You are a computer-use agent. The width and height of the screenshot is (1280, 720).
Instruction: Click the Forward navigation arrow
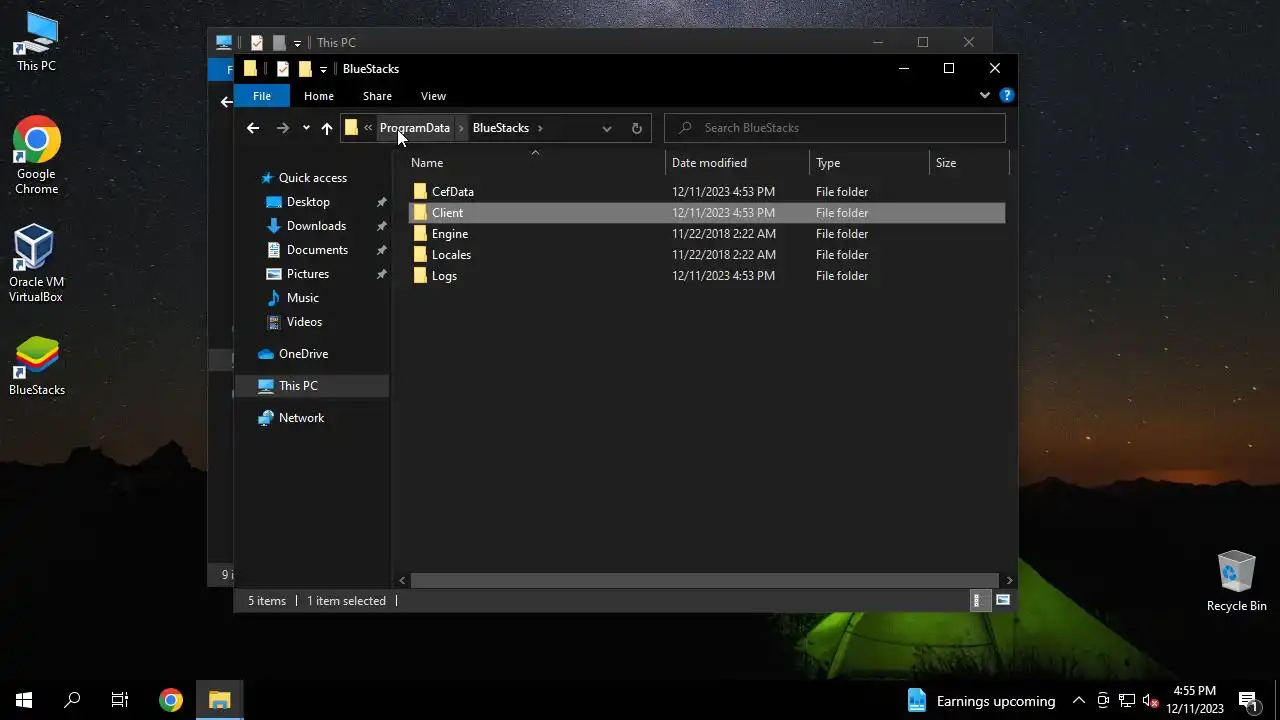(x=283, y=128)
